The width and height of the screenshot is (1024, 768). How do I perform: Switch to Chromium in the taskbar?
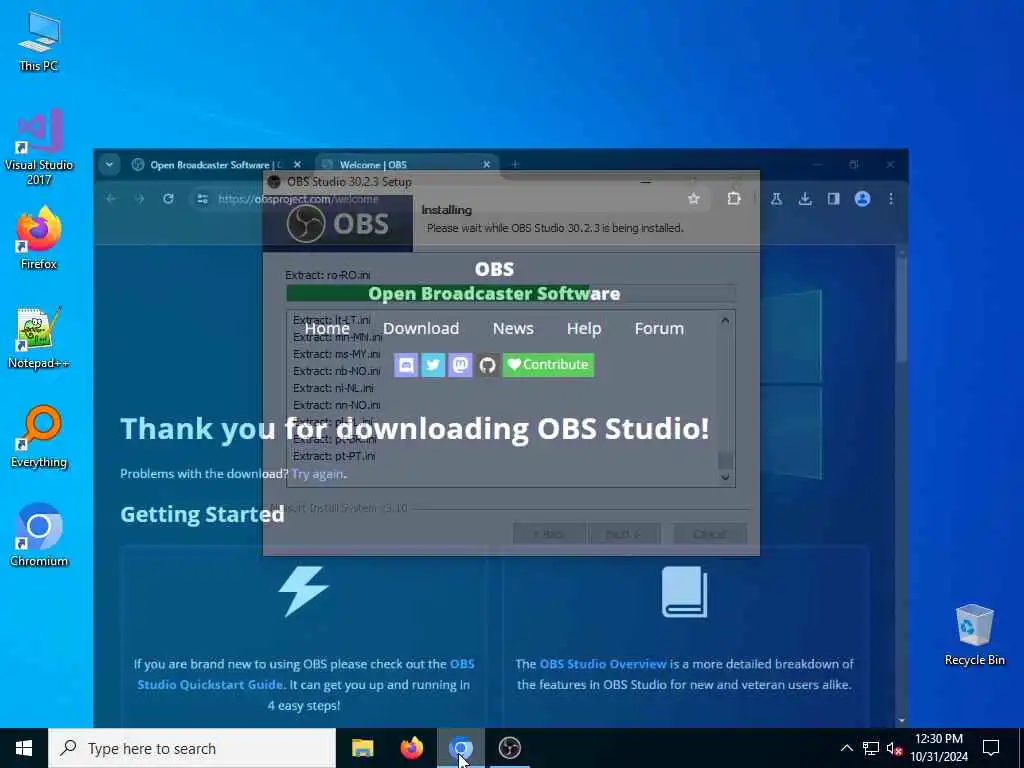(460, 748)
